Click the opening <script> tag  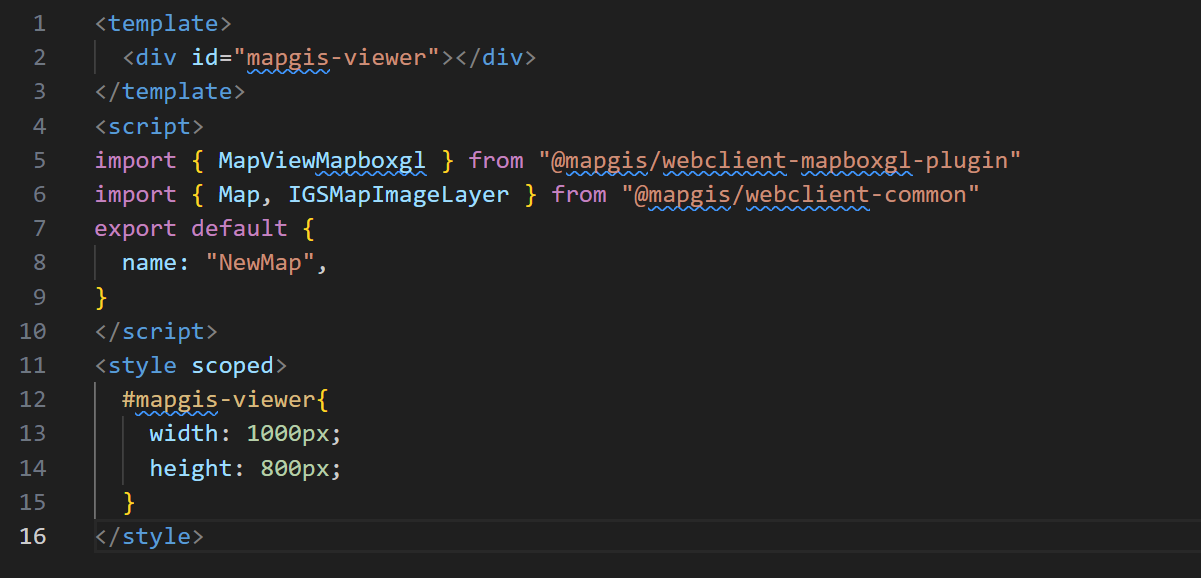point(149,126)
